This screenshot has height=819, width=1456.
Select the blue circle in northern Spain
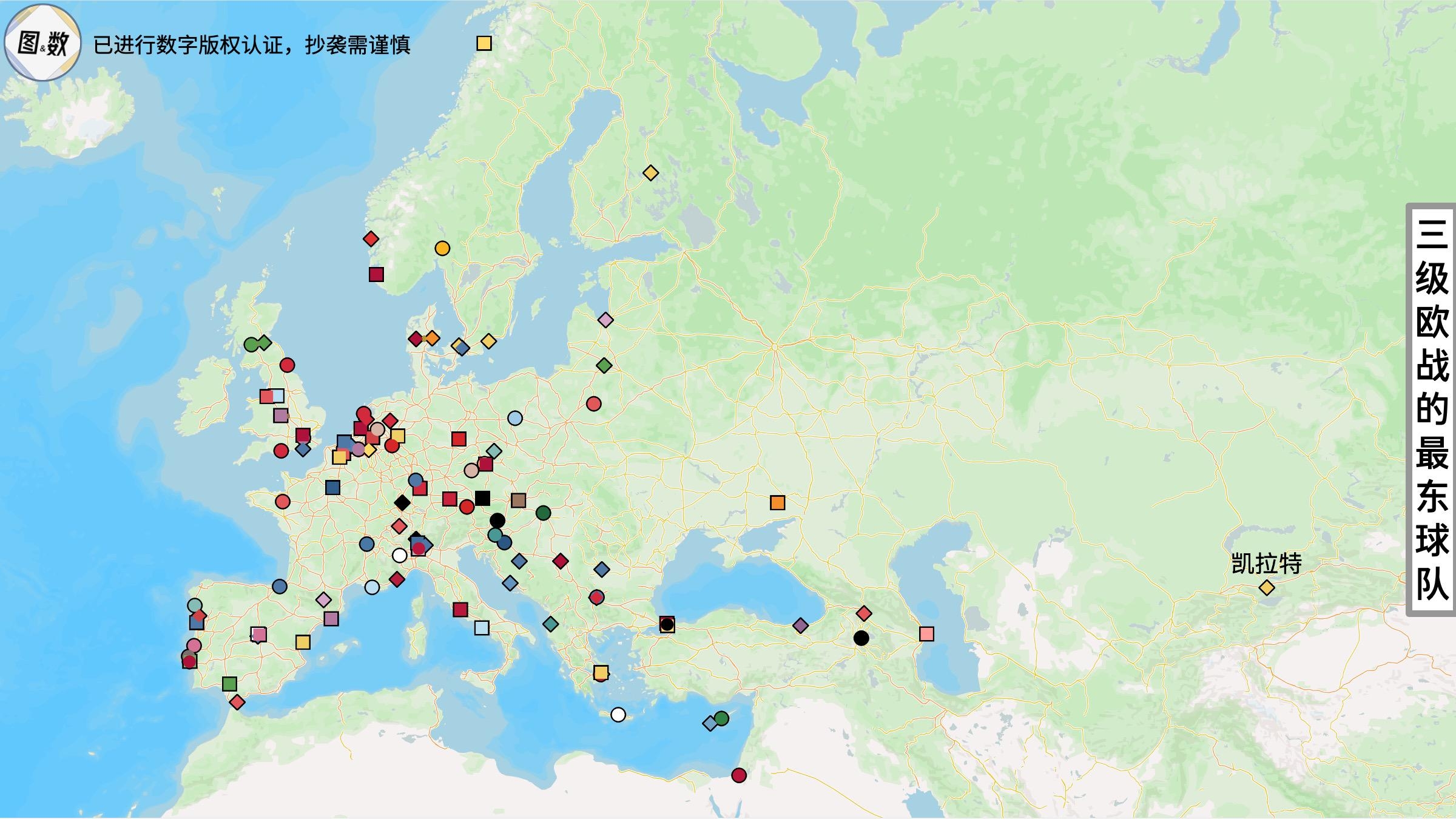[x=279, y=586]
